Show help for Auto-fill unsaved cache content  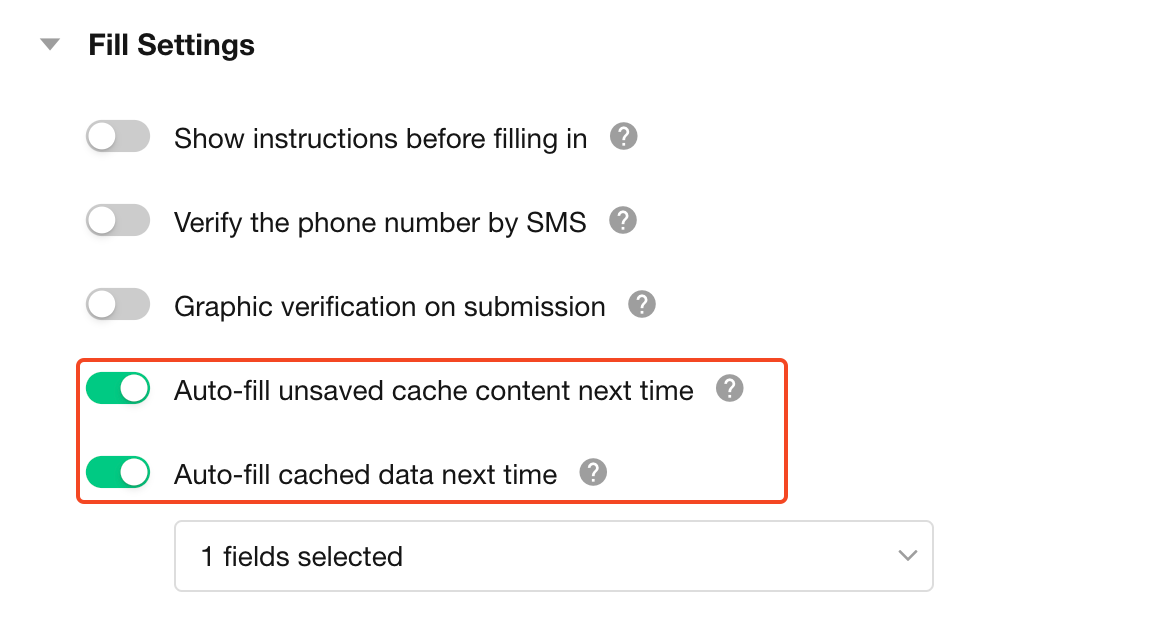point(730,389)
